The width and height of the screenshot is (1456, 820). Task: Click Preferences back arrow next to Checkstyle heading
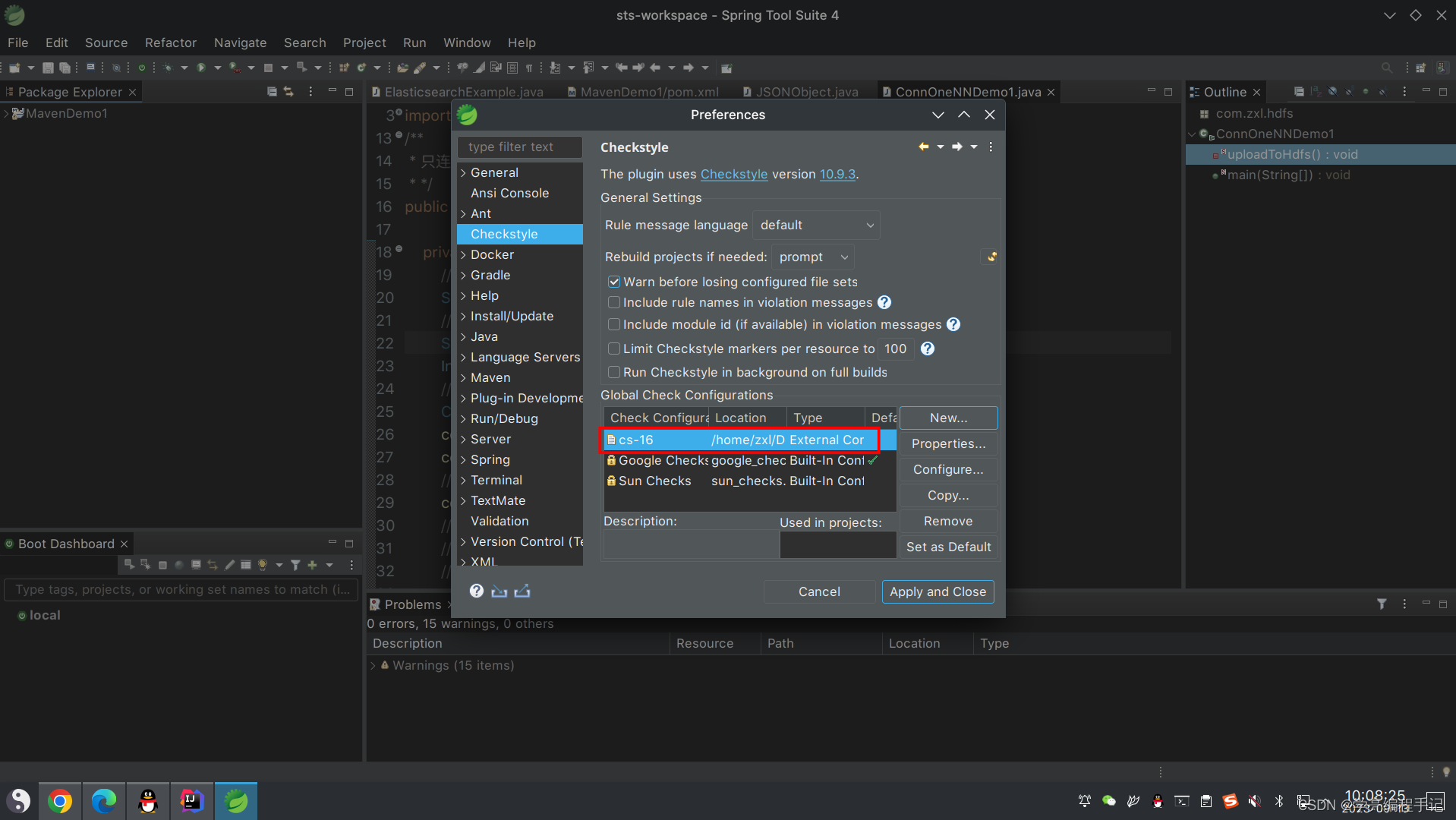(x=923, y=147)
